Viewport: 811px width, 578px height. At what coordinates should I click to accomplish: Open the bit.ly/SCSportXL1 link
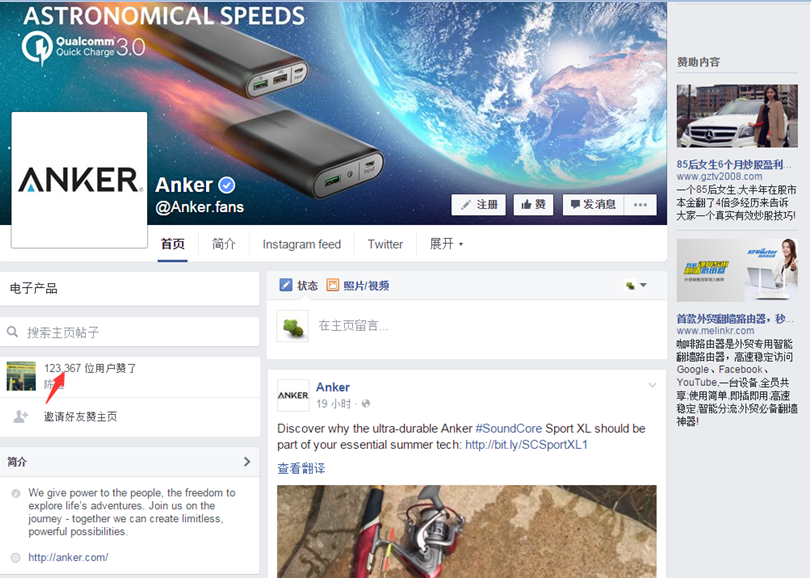[x=527, y=445]
